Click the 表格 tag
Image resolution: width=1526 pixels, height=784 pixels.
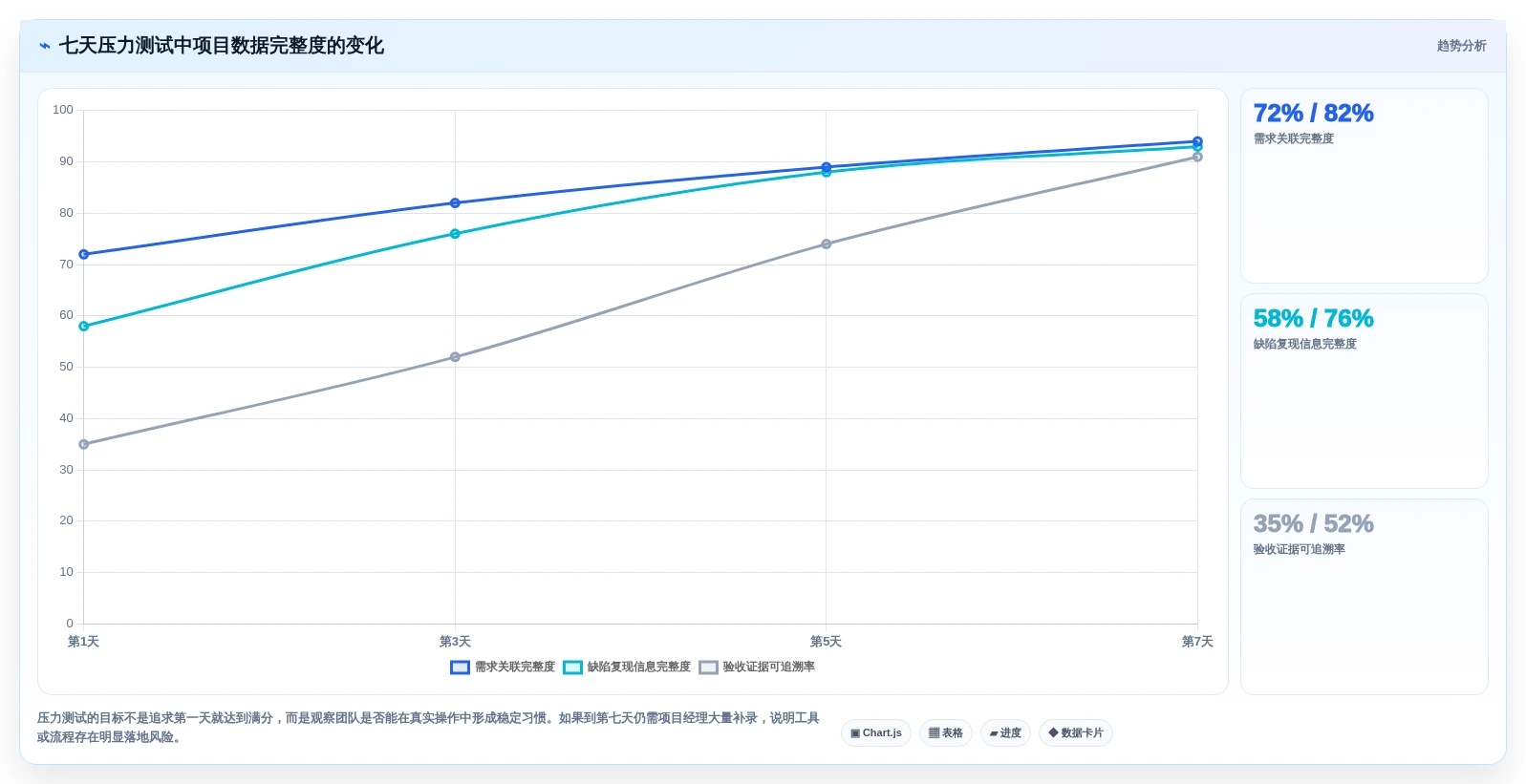(x=946, y=733)
